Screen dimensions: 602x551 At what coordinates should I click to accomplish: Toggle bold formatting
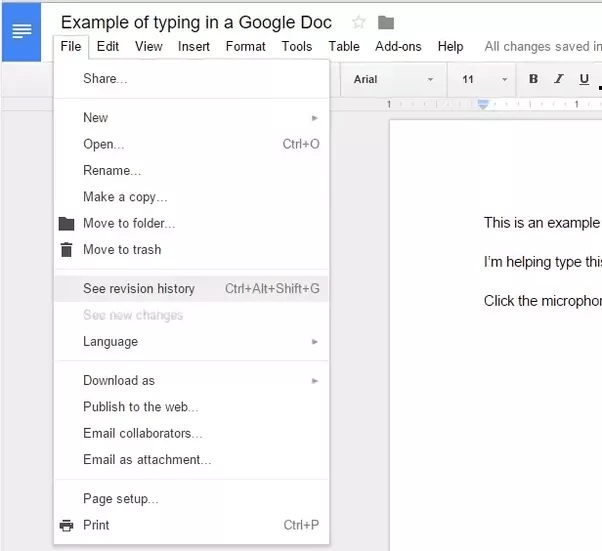click(x=533, y=79)
